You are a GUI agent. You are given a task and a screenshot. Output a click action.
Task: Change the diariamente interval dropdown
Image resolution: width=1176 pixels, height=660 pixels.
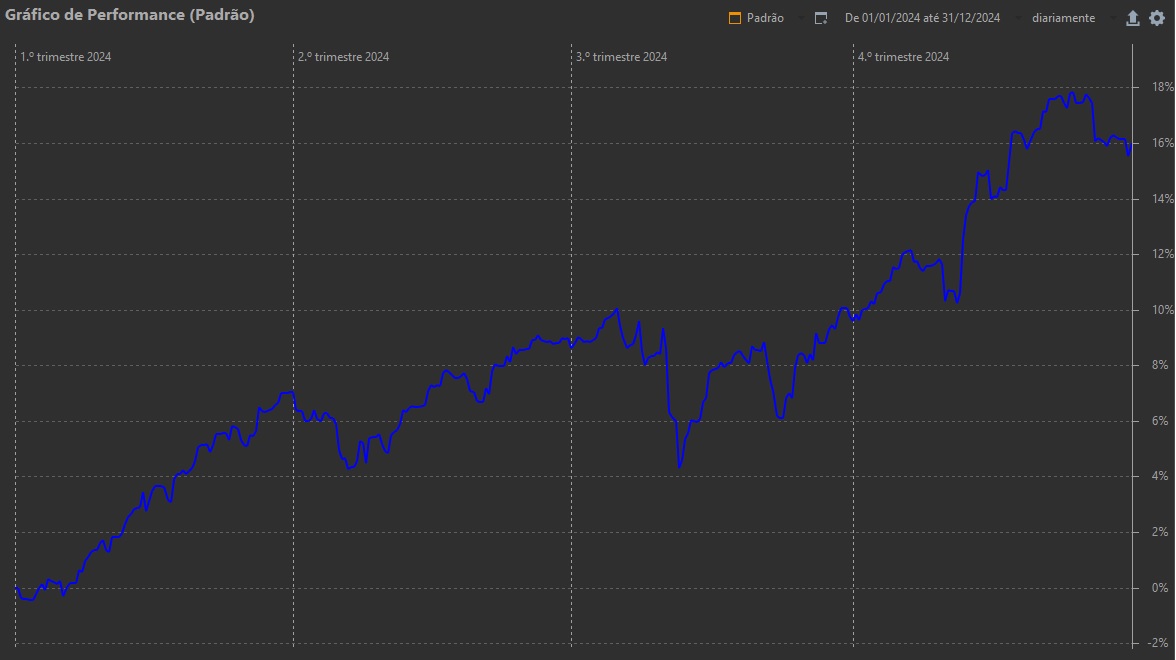click(x=1064, y=18)
